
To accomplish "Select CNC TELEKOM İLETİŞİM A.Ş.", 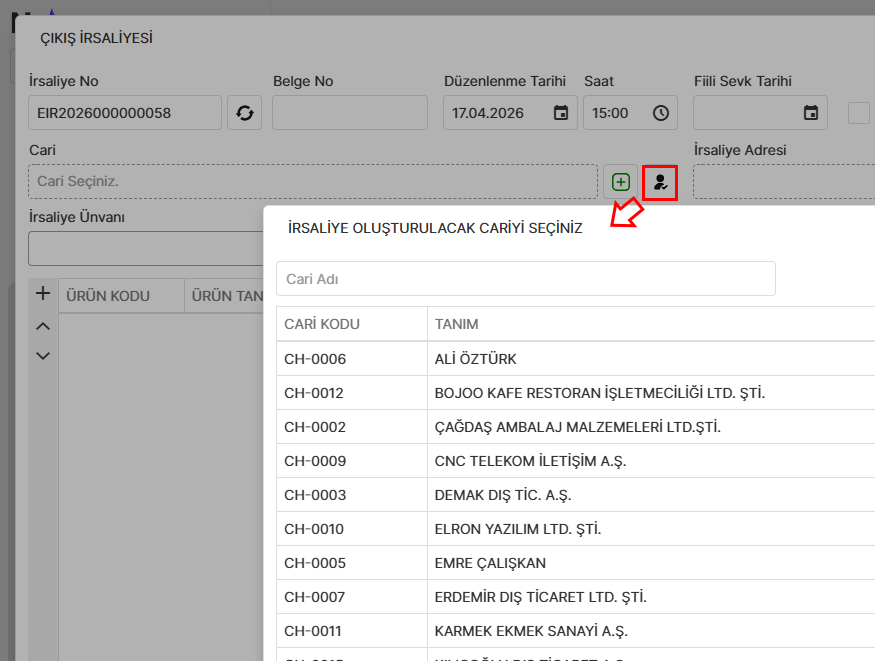I will tap(575, 461).
